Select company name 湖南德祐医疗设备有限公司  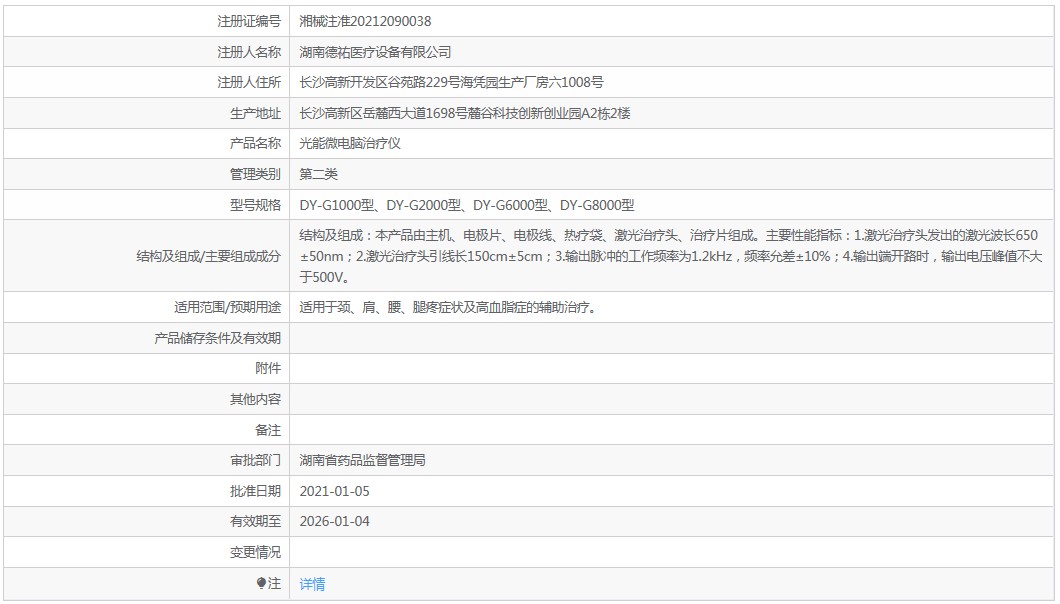375,52
